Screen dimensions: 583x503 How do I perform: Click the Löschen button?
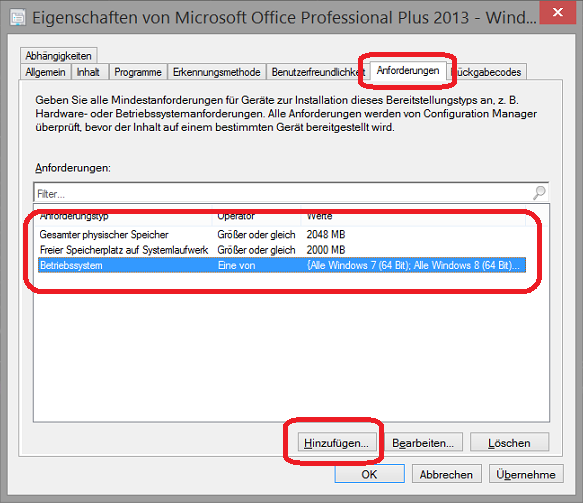point(509,443)
